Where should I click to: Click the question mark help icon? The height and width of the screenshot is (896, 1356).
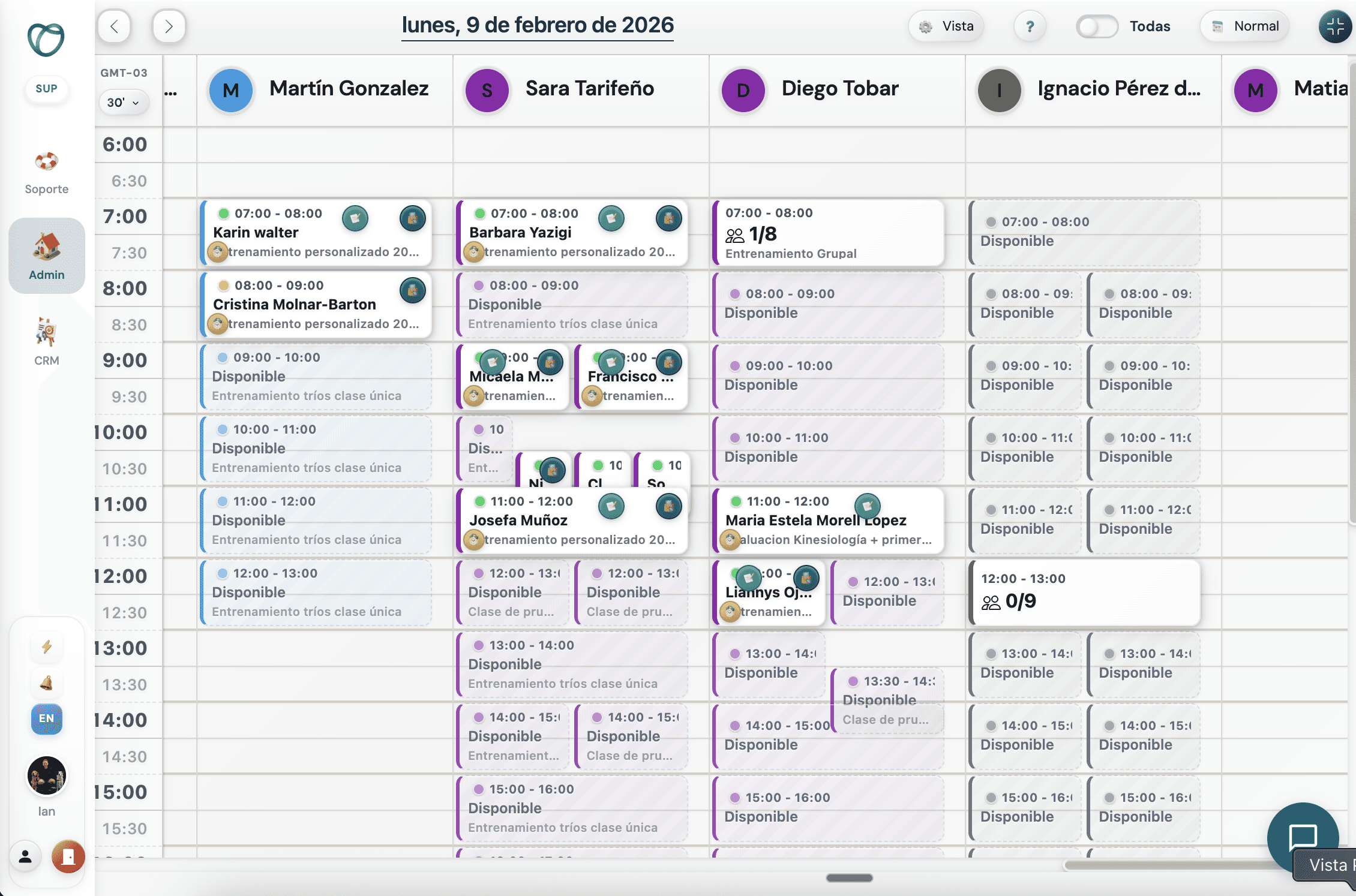(x=1030, y=26)
